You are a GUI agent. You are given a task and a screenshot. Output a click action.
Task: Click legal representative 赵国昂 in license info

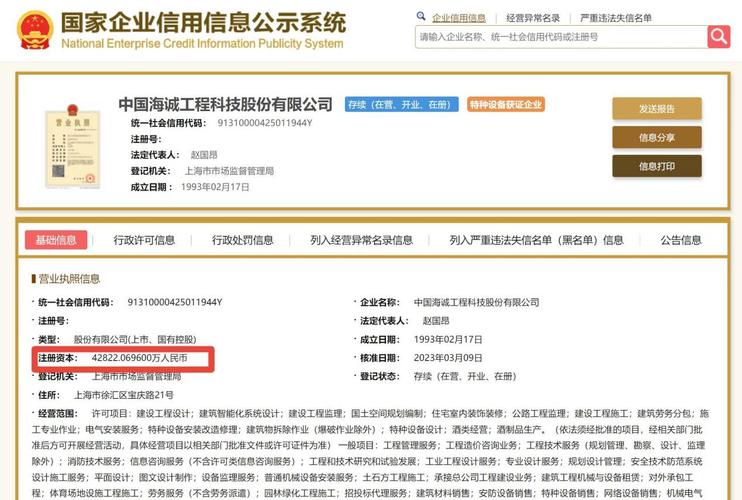click(436, 321)
